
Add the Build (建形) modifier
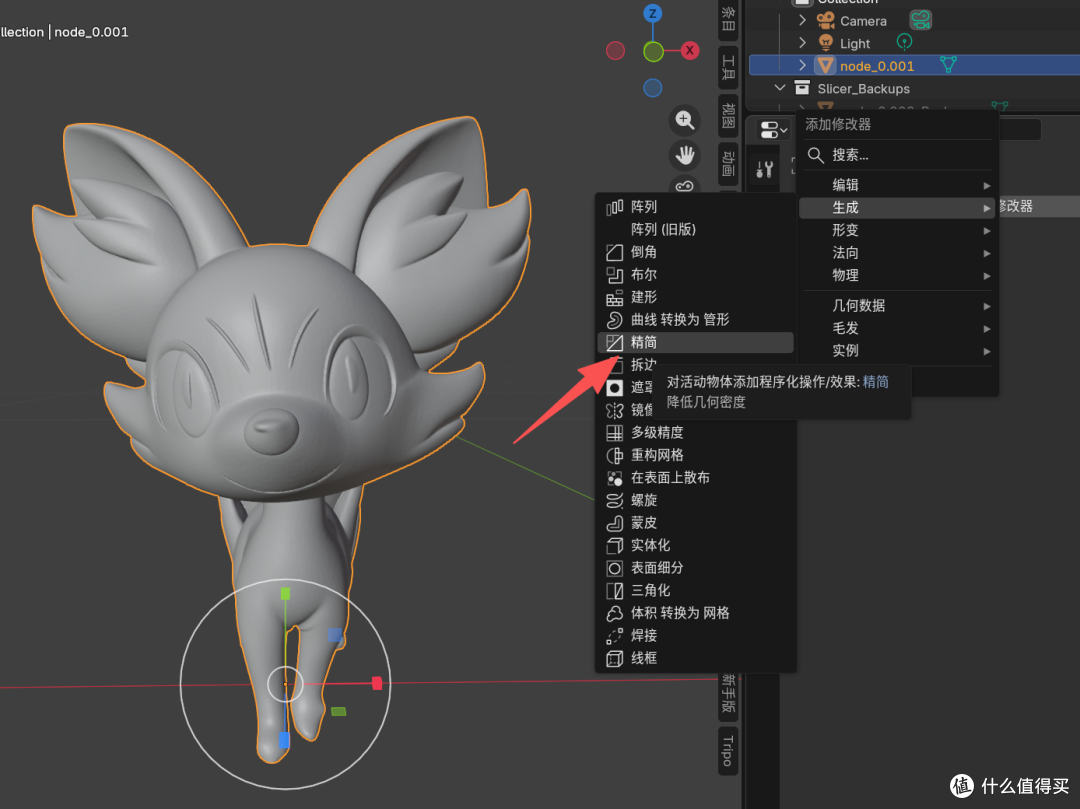coord(696,297)
